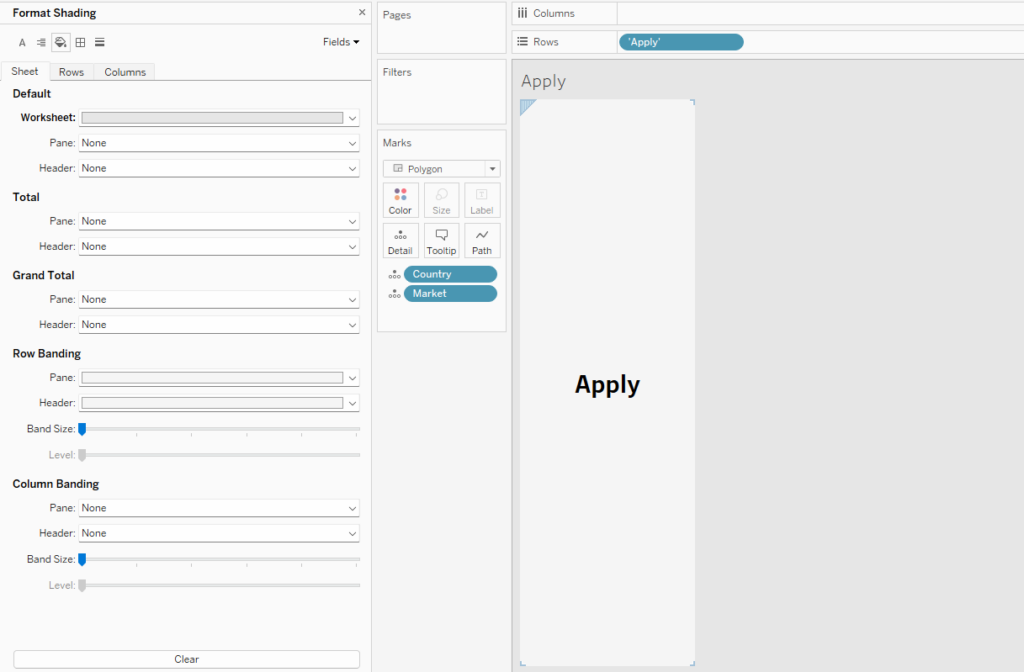The image size is (1024, 672).
Task: Open the Polygon mark type dropdown
Action: tap(441, 169)
